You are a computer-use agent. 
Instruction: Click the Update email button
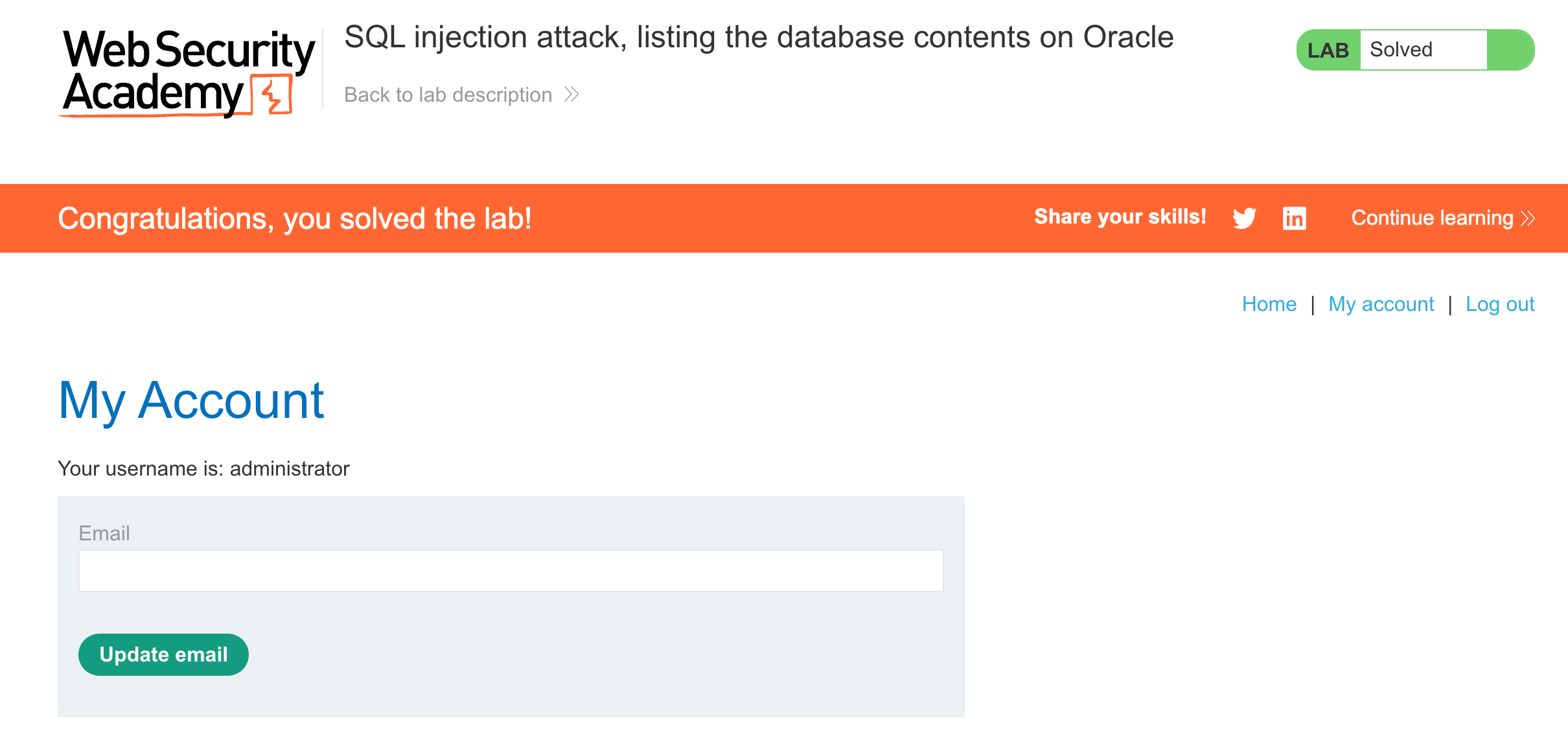click(x=163, y=654)
